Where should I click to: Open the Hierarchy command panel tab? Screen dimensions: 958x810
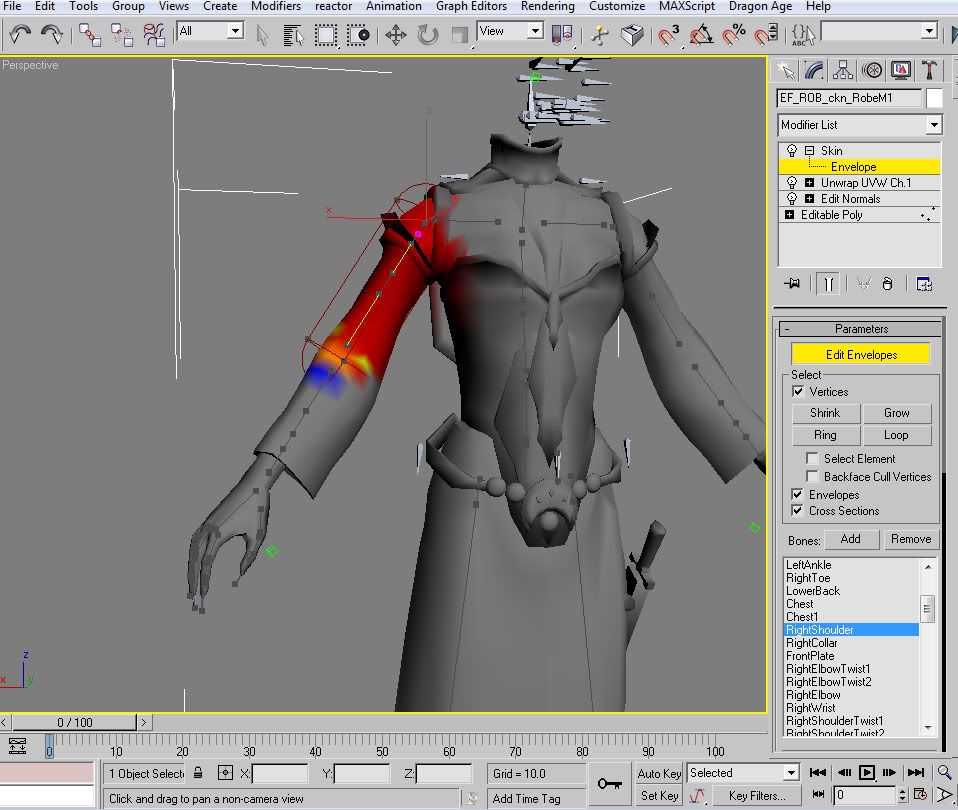[844, 69]
